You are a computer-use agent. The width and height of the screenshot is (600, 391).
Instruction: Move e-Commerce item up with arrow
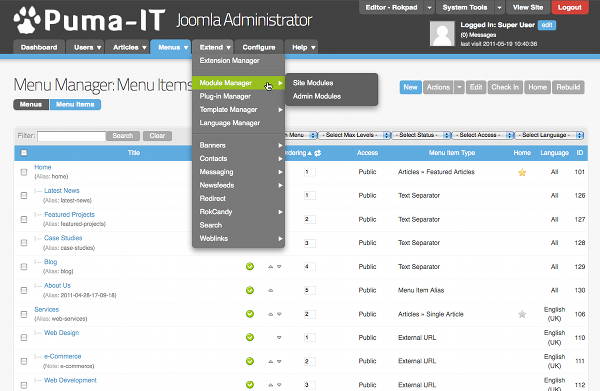(271, 362)
